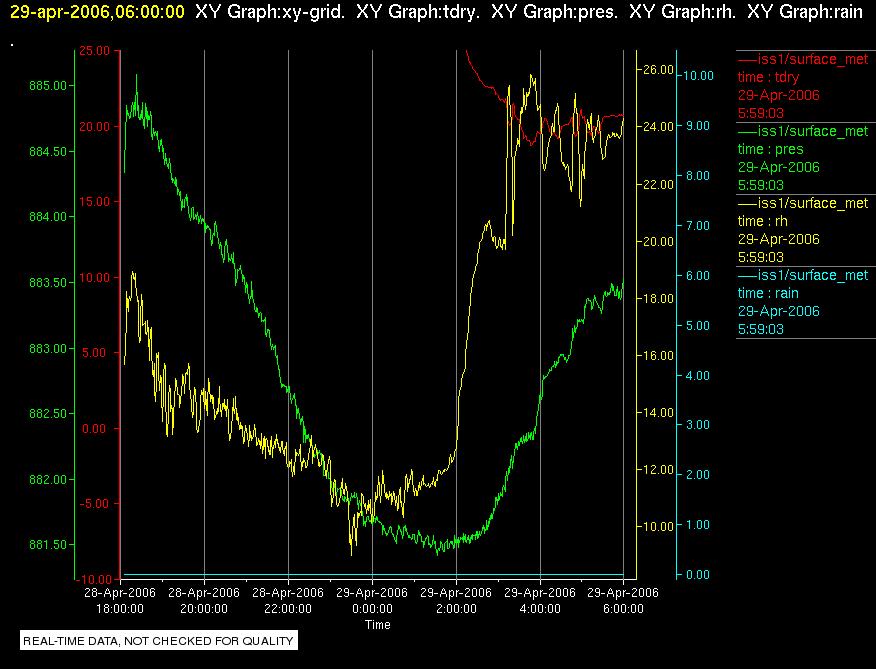Screen dimensions: 876x669
Task: Click the 'time : rain' legend label
Action: point(768,293)
